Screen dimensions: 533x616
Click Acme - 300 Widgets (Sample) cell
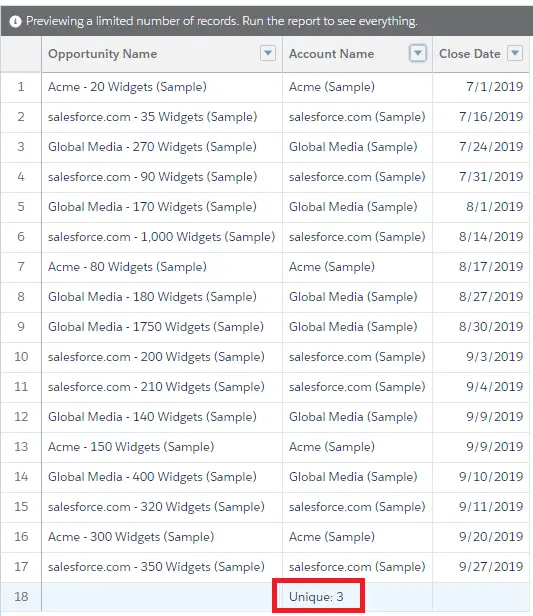[x=162, y=537]
